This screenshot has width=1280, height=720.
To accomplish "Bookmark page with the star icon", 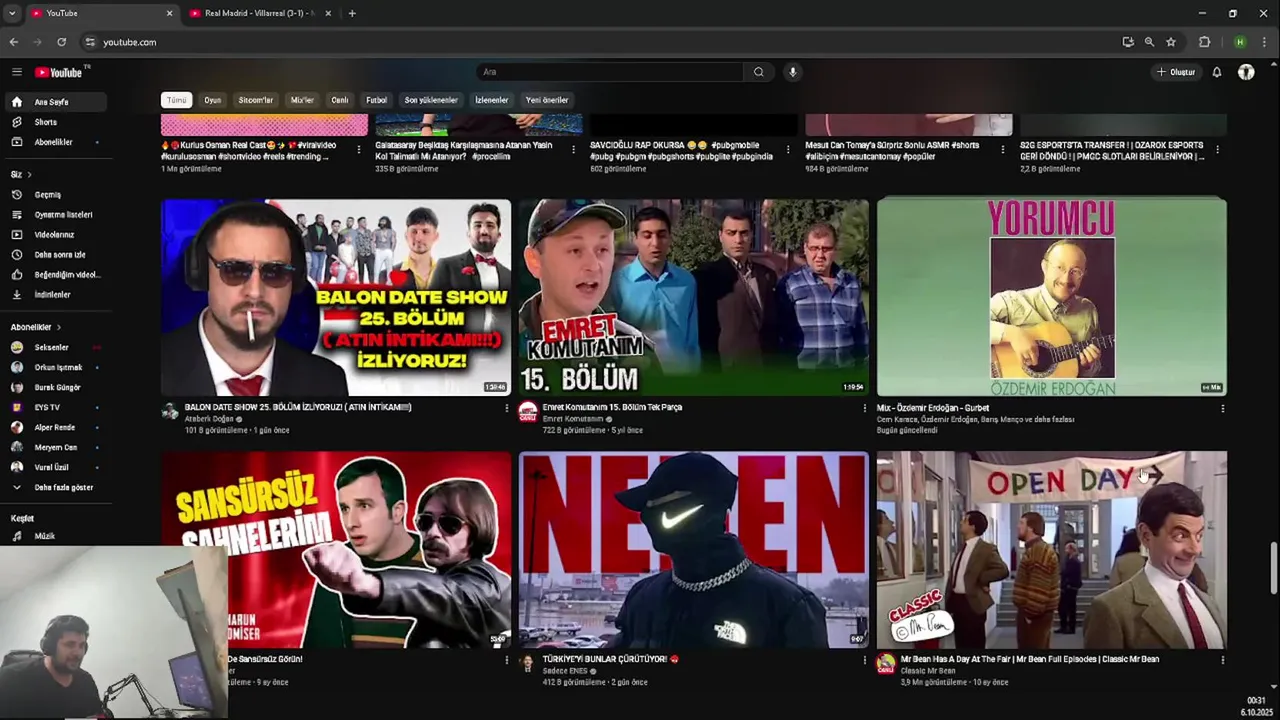I will click(1171, 42).
